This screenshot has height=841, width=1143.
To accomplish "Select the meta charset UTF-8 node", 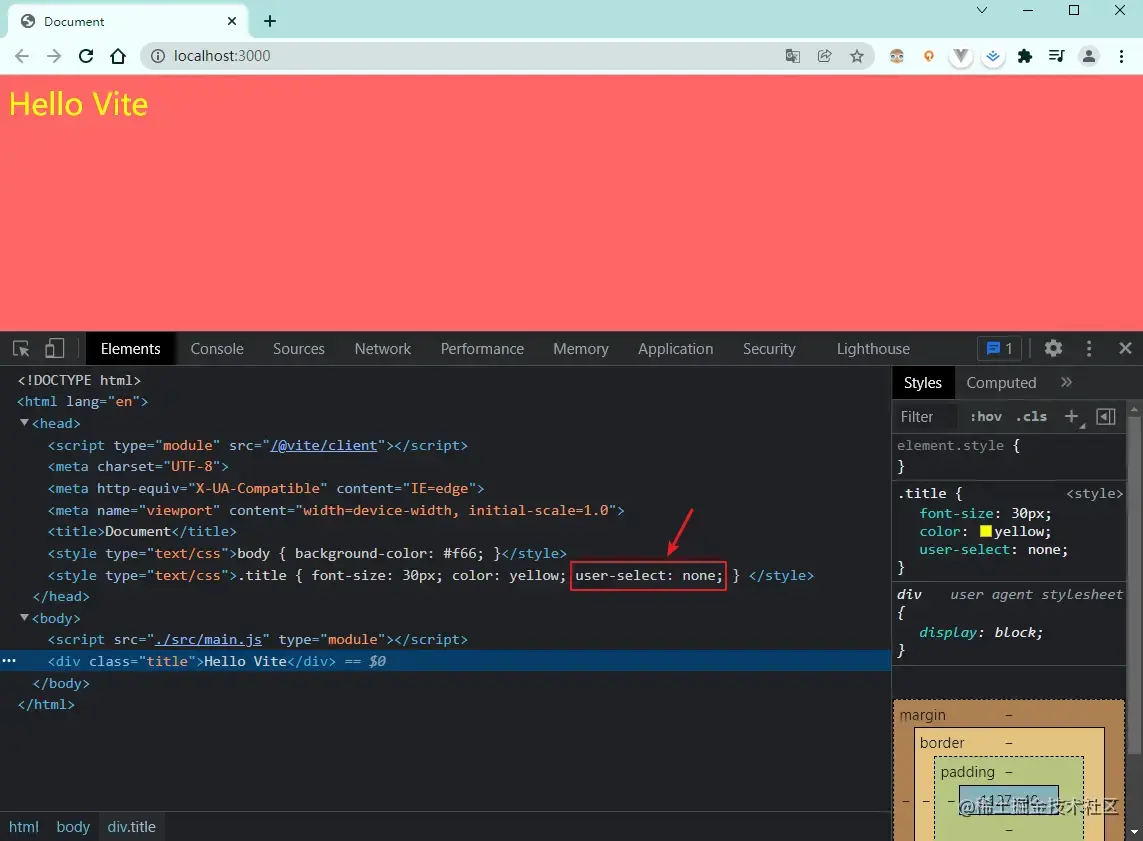I will coord(139,466).
